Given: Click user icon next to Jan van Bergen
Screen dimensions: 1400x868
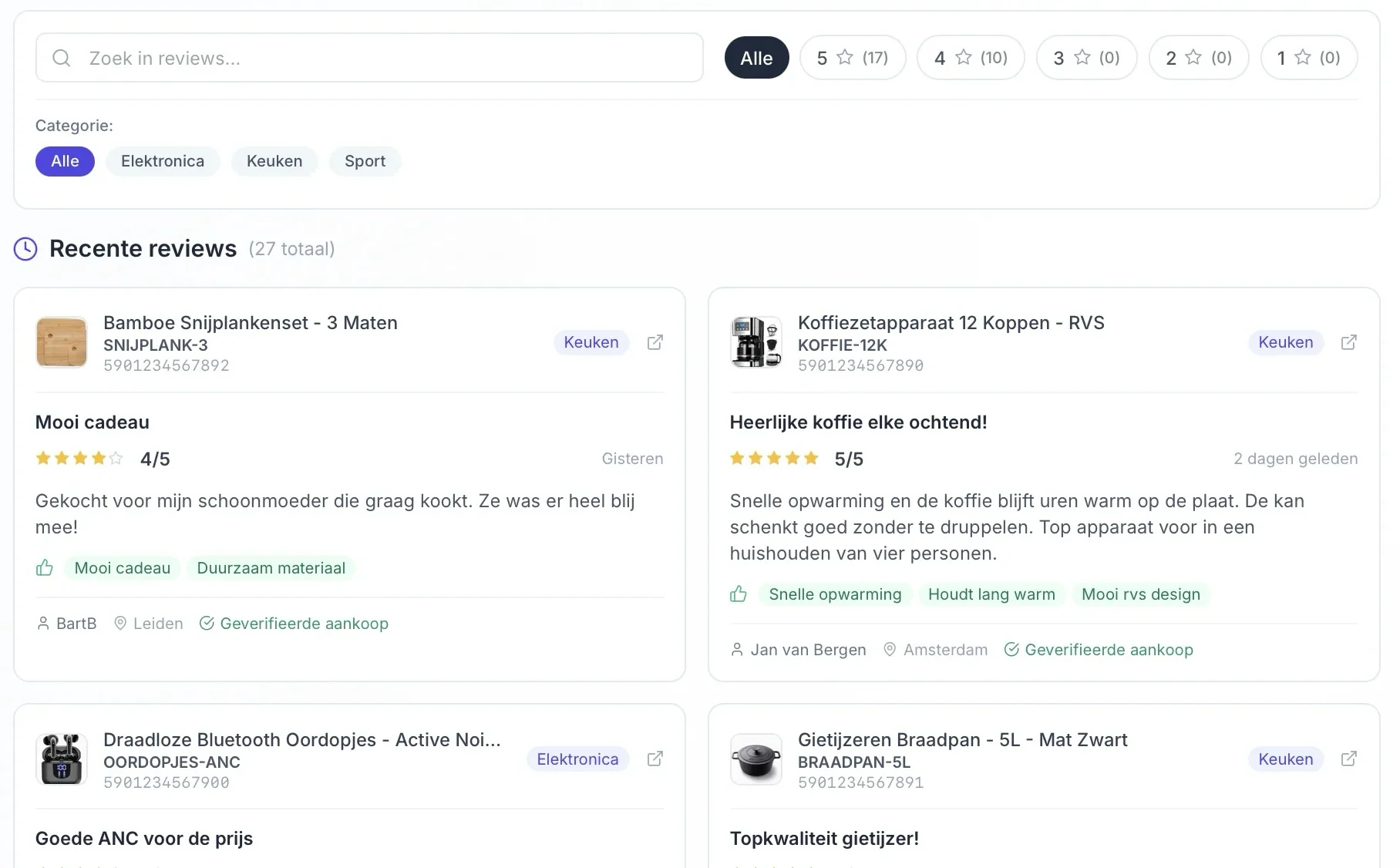Looking at the screenshot, I should 737,650.
